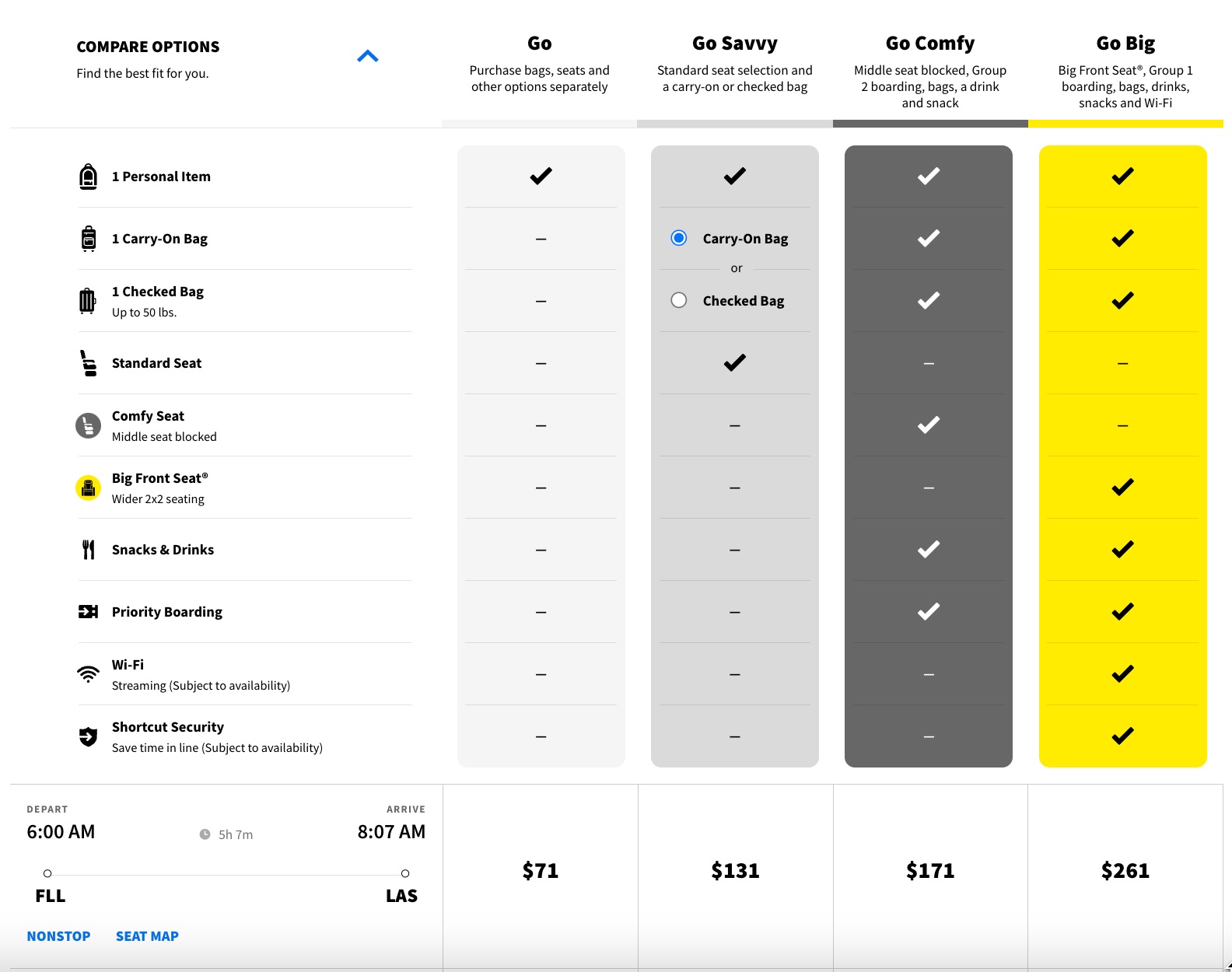Click the Priority Boarding icon
1232x972 pixels.
tap(89, 612)
